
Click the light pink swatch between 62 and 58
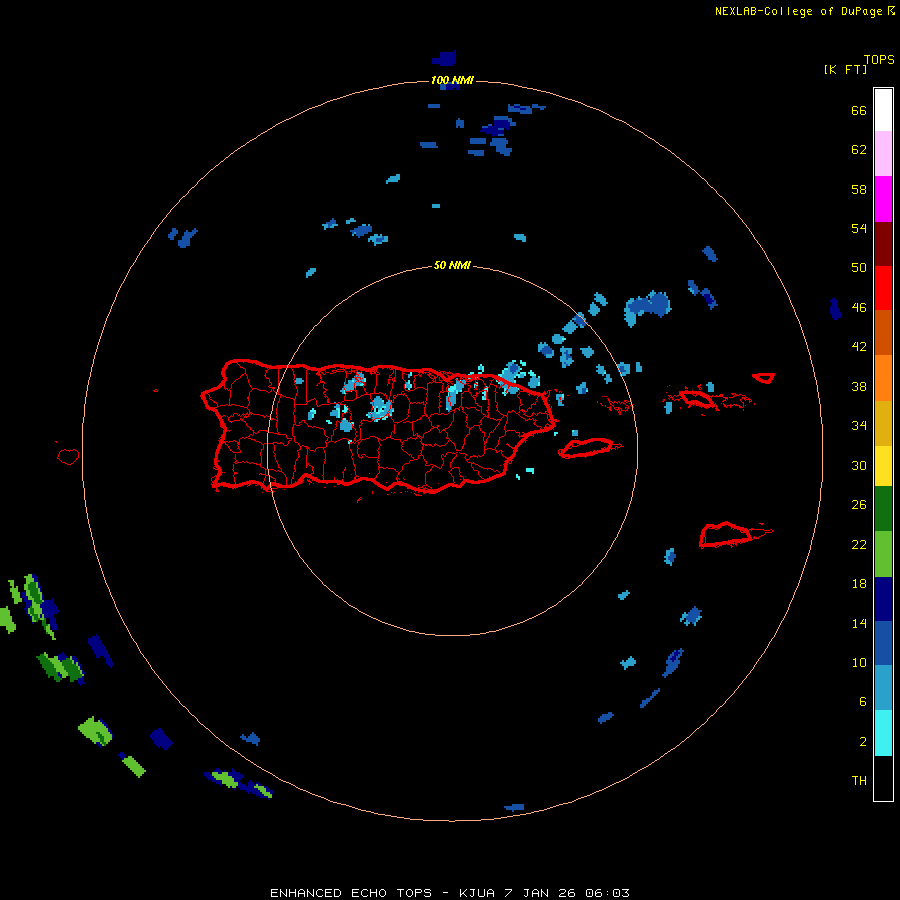883,153
